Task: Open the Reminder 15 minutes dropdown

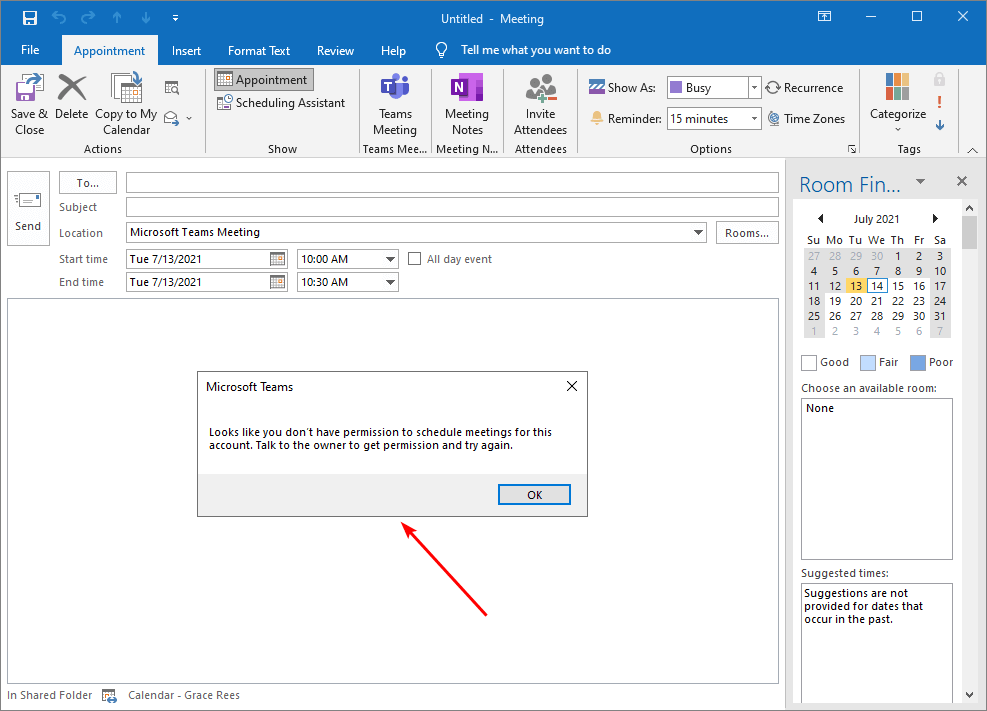Action: pyautogui.click(x=754, y=118)
